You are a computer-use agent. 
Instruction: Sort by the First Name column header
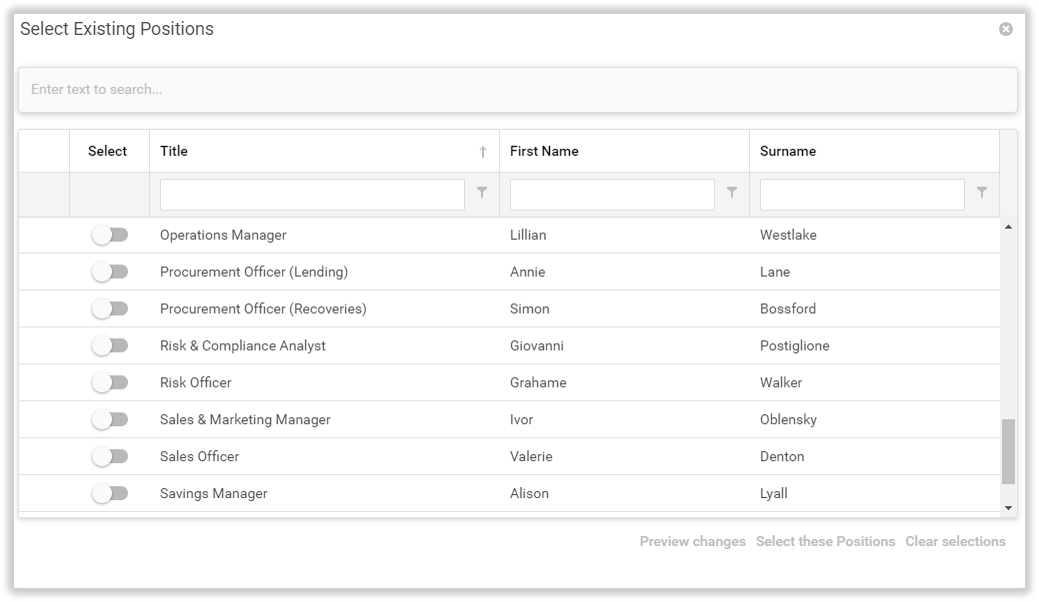tap(544, 151)
